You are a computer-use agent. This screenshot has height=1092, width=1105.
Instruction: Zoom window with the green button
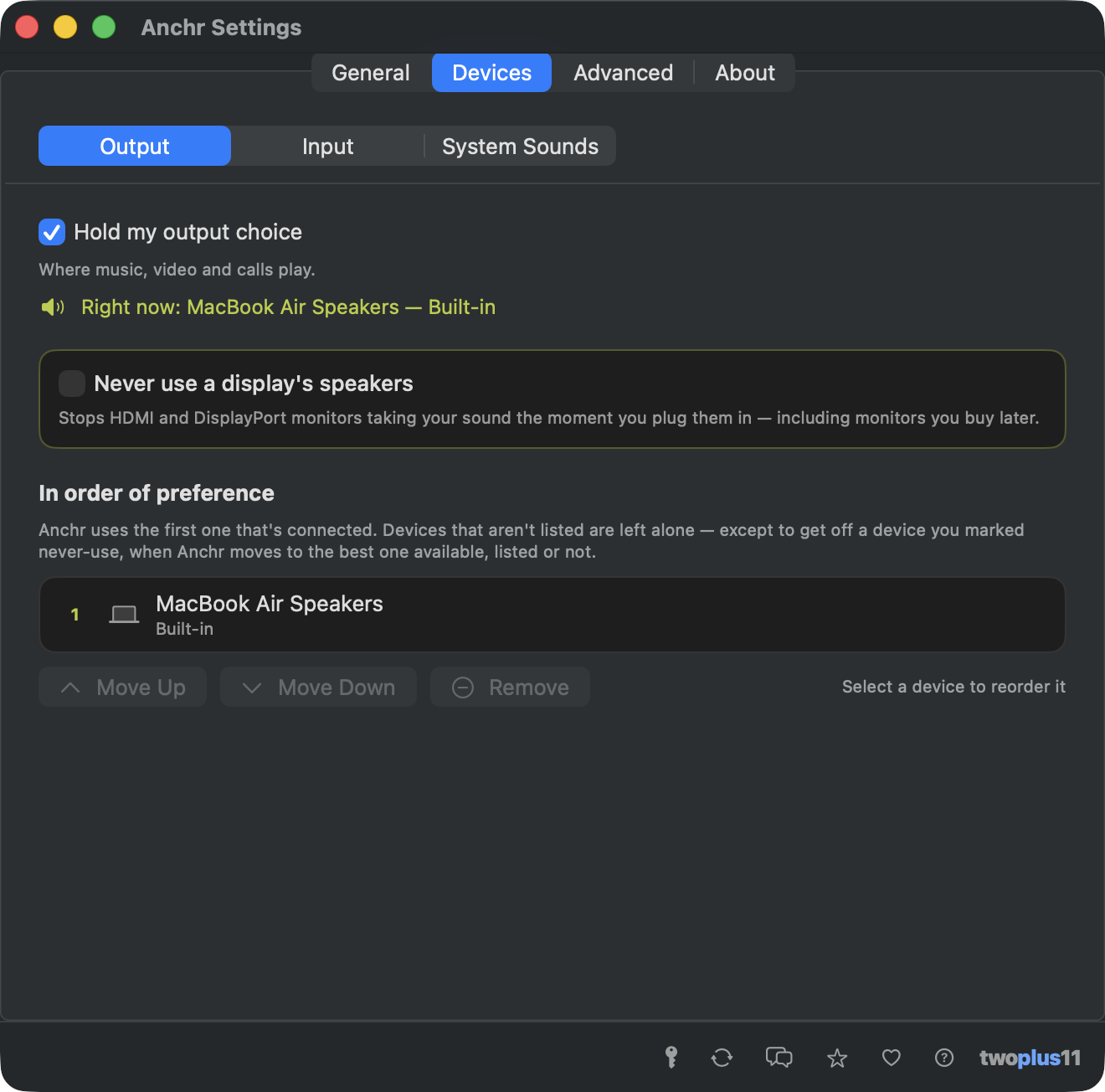click(104, 27)
